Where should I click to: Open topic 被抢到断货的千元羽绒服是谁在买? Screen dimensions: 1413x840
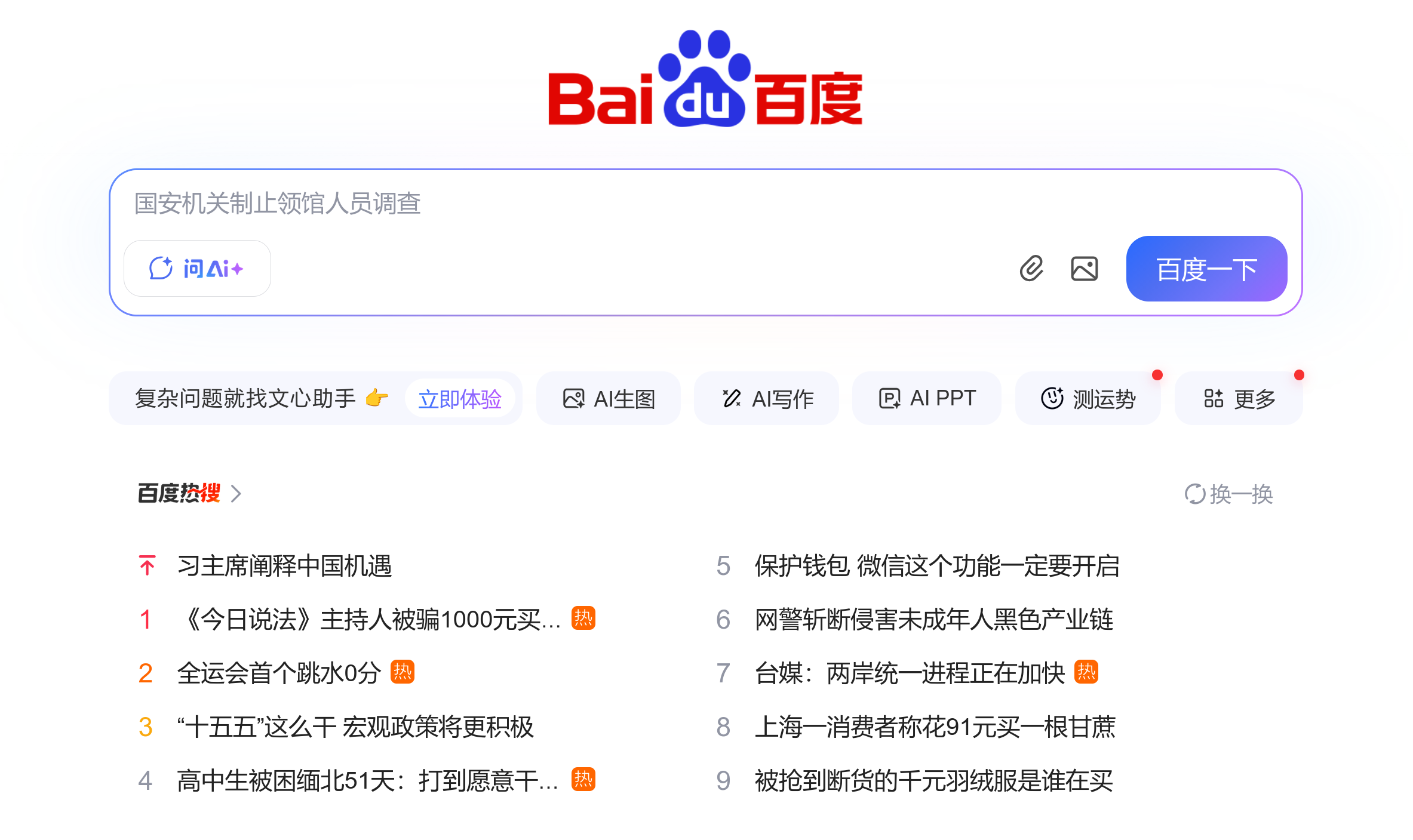coord(934,780)
